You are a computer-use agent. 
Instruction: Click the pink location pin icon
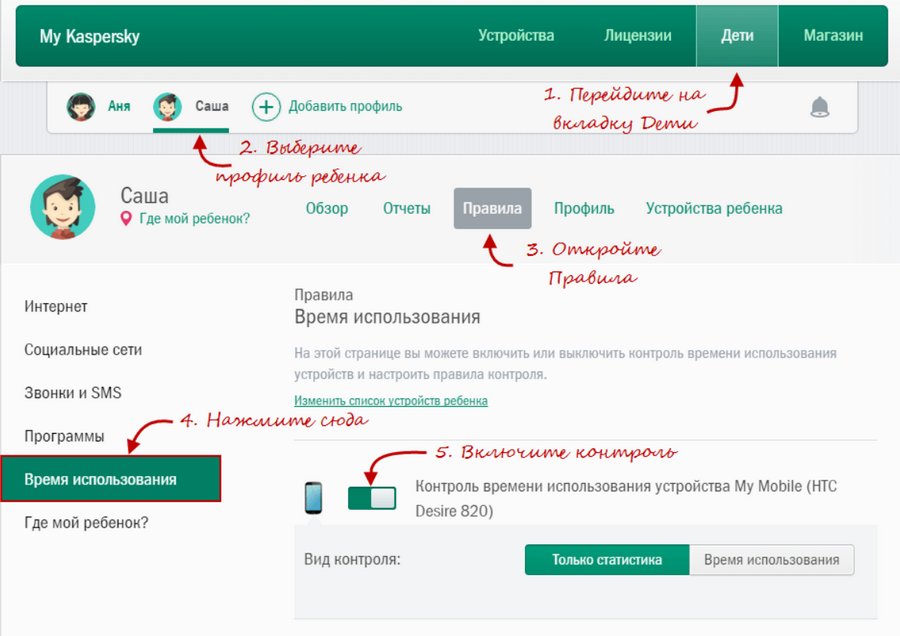click(x=126, y=219)
